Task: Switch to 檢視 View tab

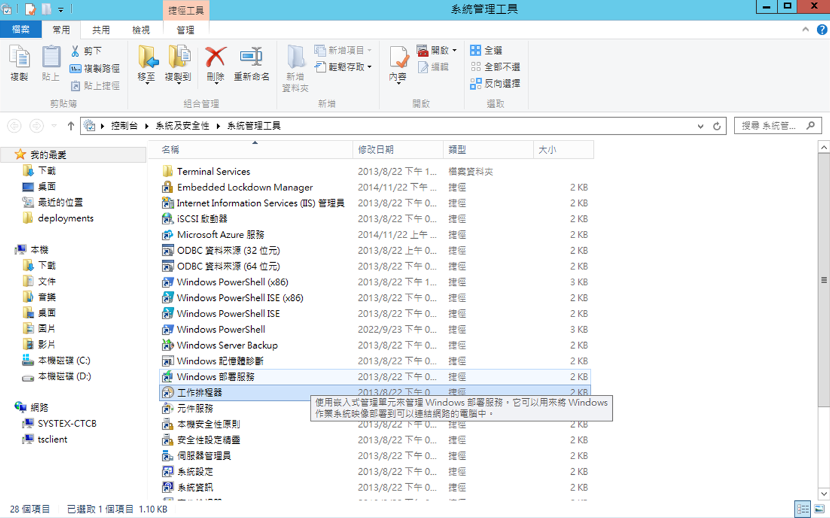Action: pos(141,30)
